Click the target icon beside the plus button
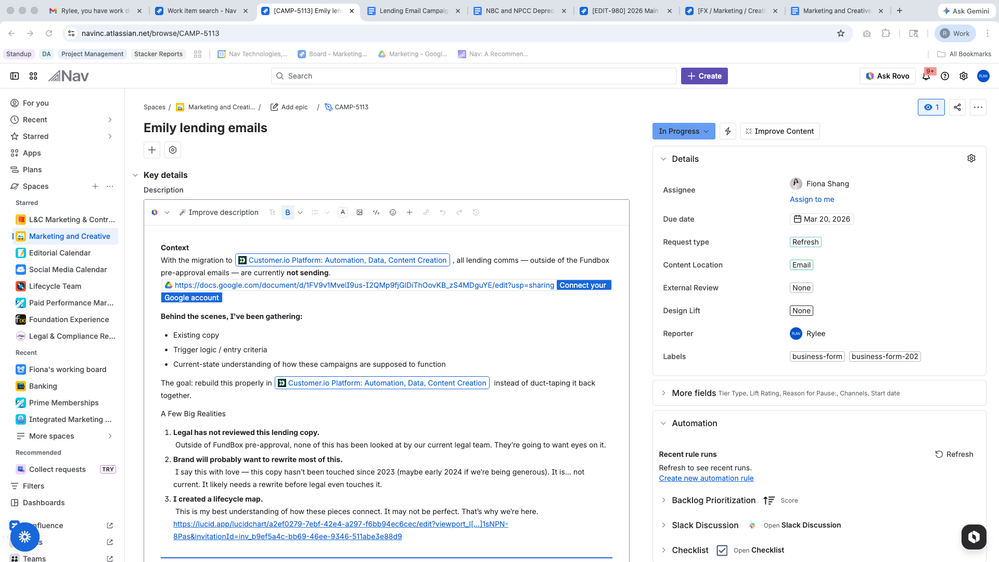The height and width of the screenshot is (562, 999). [173, 150]
